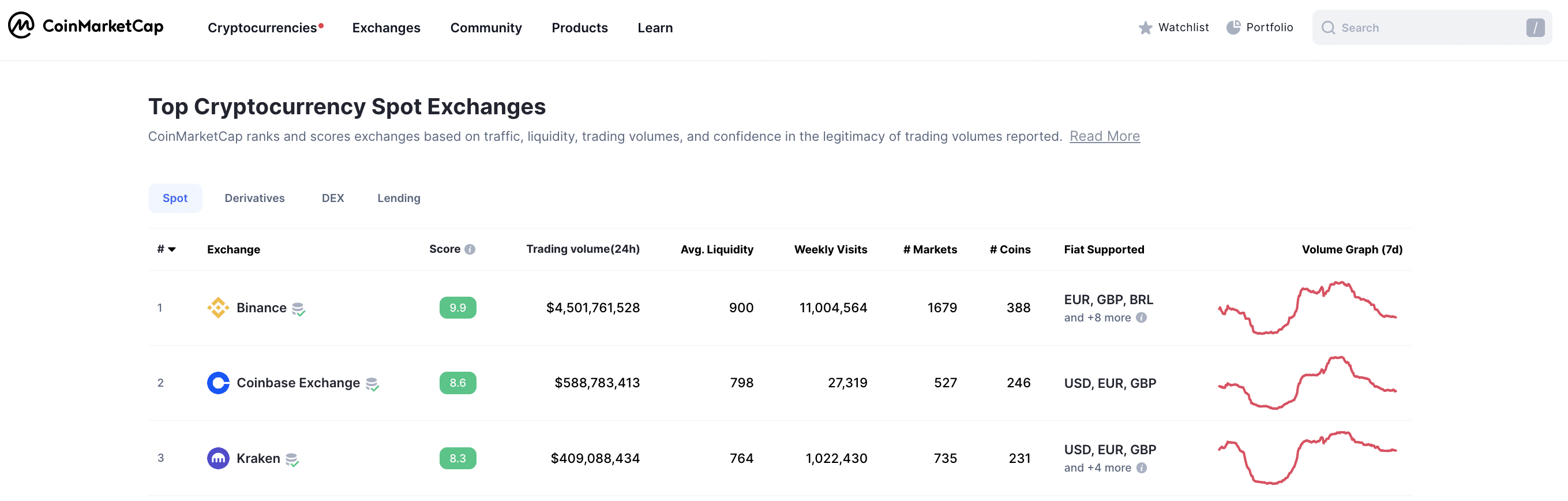Click the CoinMarketCap logo
Image resolution: width=1568 pixels, height=501 pixels.
point(86,25)
